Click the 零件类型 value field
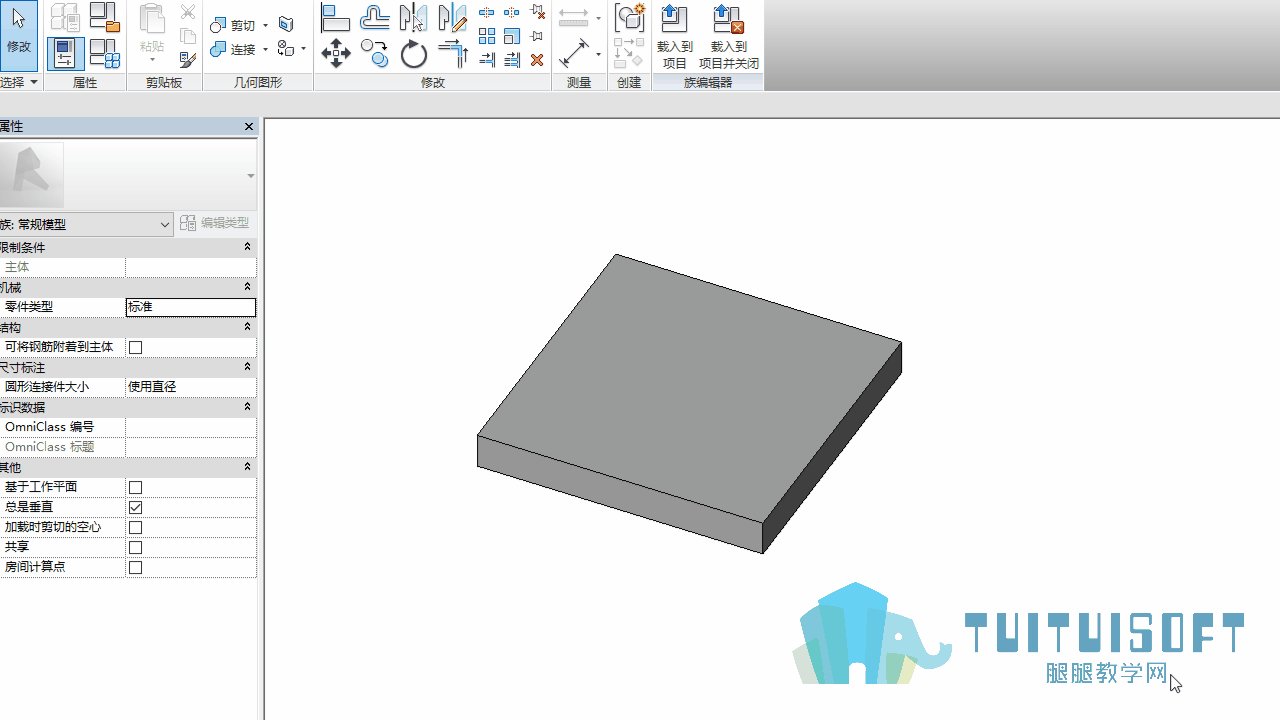The width and height of the screenshot is (1280, 720). click(x=191, y=307)
